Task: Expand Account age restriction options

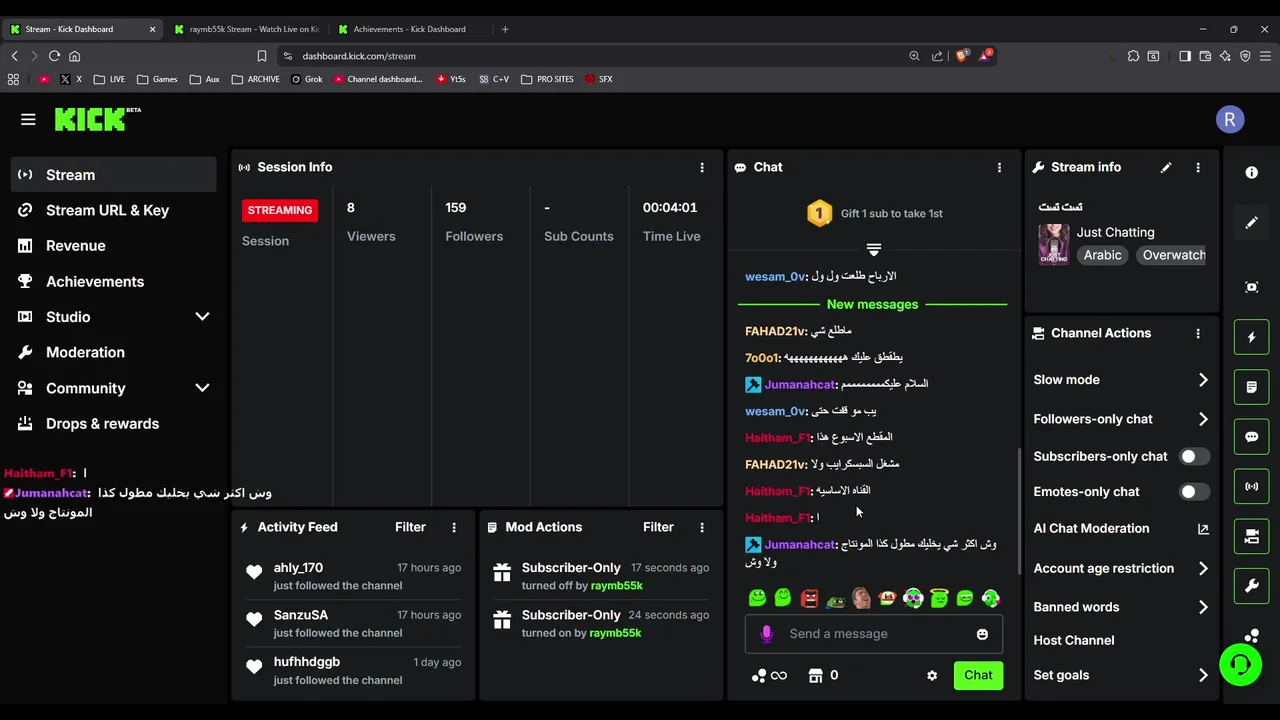Action: [1203, 568]
